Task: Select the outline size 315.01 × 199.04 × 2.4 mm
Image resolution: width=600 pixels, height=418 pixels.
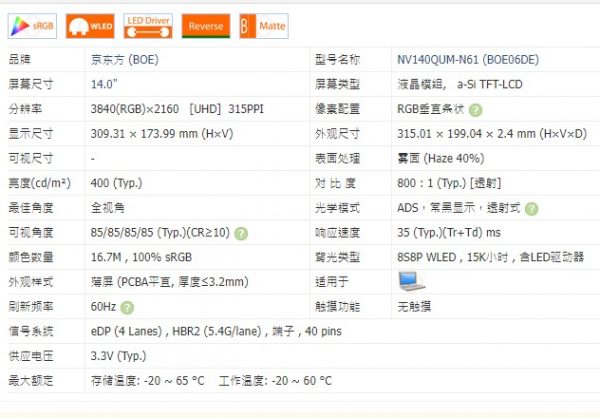Action: 492,134
